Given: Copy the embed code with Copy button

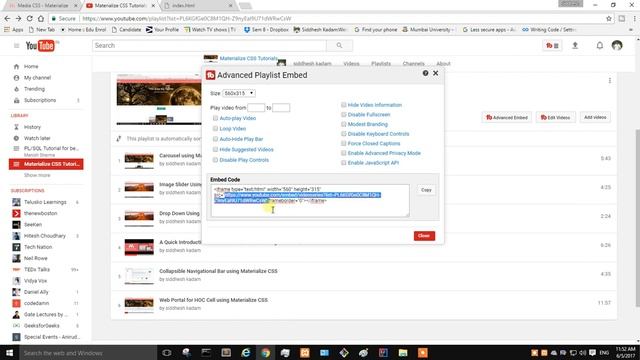Looking at the screenshot, I should click(x=426, y=190).
